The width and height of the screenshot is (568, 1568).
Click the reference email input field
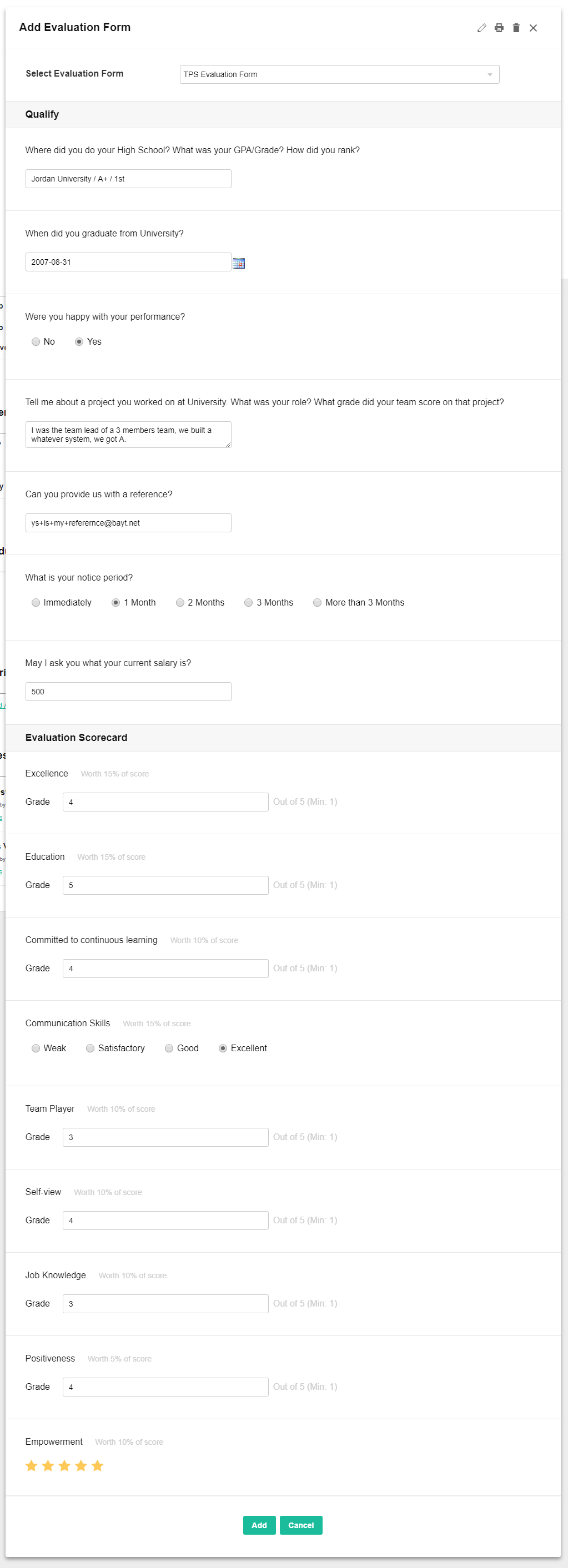[128, 523]
